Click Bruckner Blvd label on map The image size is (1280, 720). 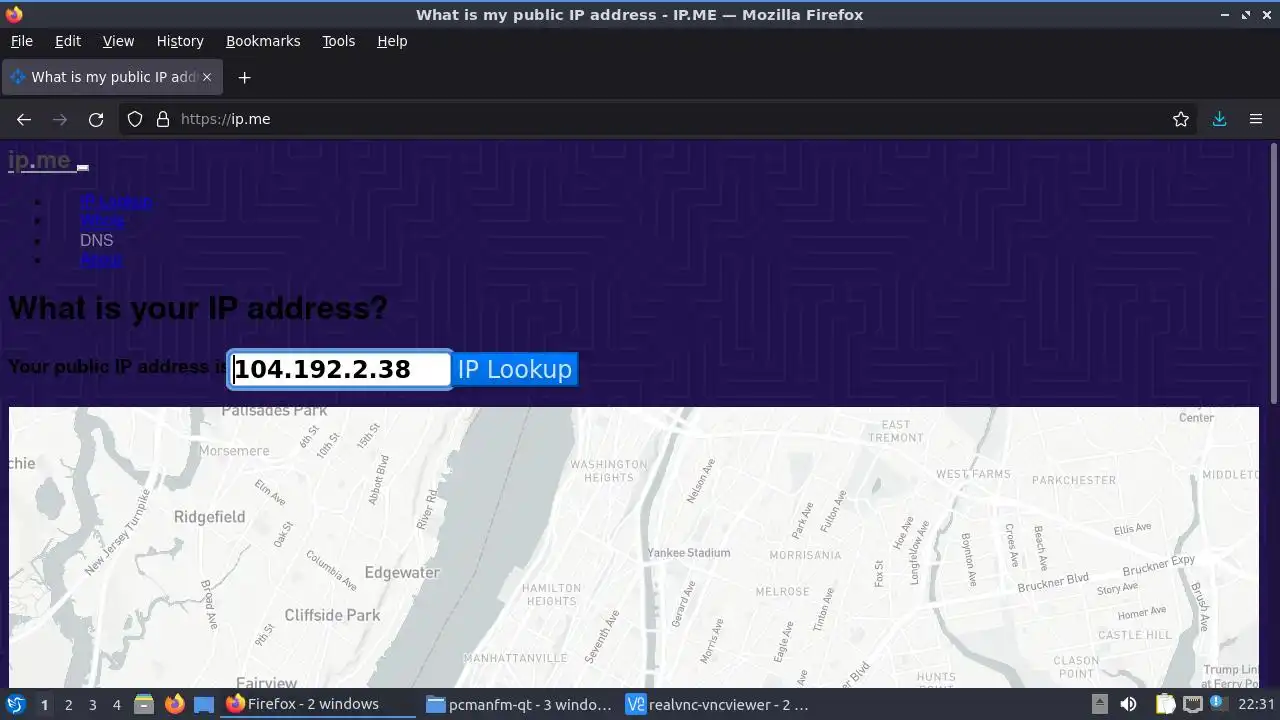pyautogui.click(x=1053, y=583)
